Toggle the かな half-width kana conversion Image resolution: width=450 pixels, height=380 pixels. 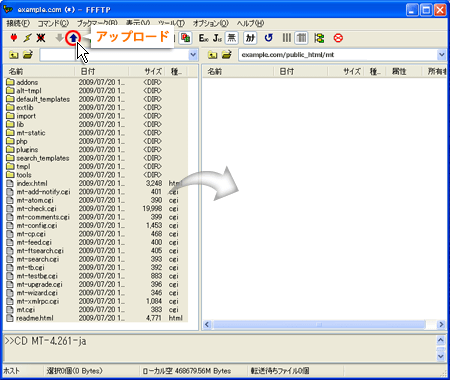pyautogui.click(x=250, y=38)
